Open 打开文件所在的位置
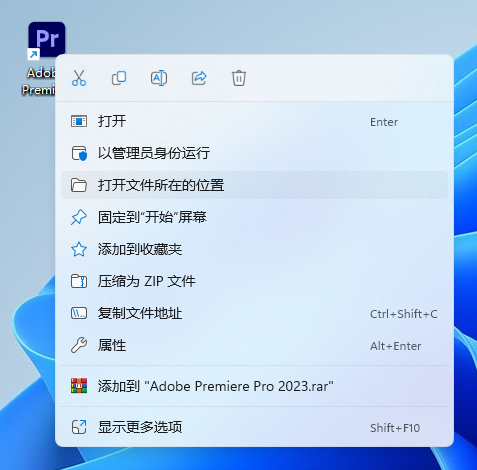Image resolution: width=477 pixels, height=470 pixels. tap(254, 185)
